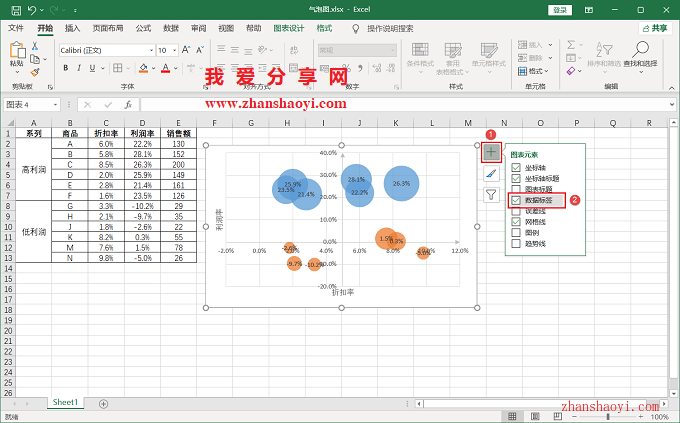This screenshot has width=680, height=423.
Task: Apply Underline formatting
Action: (x=92, y=68)
